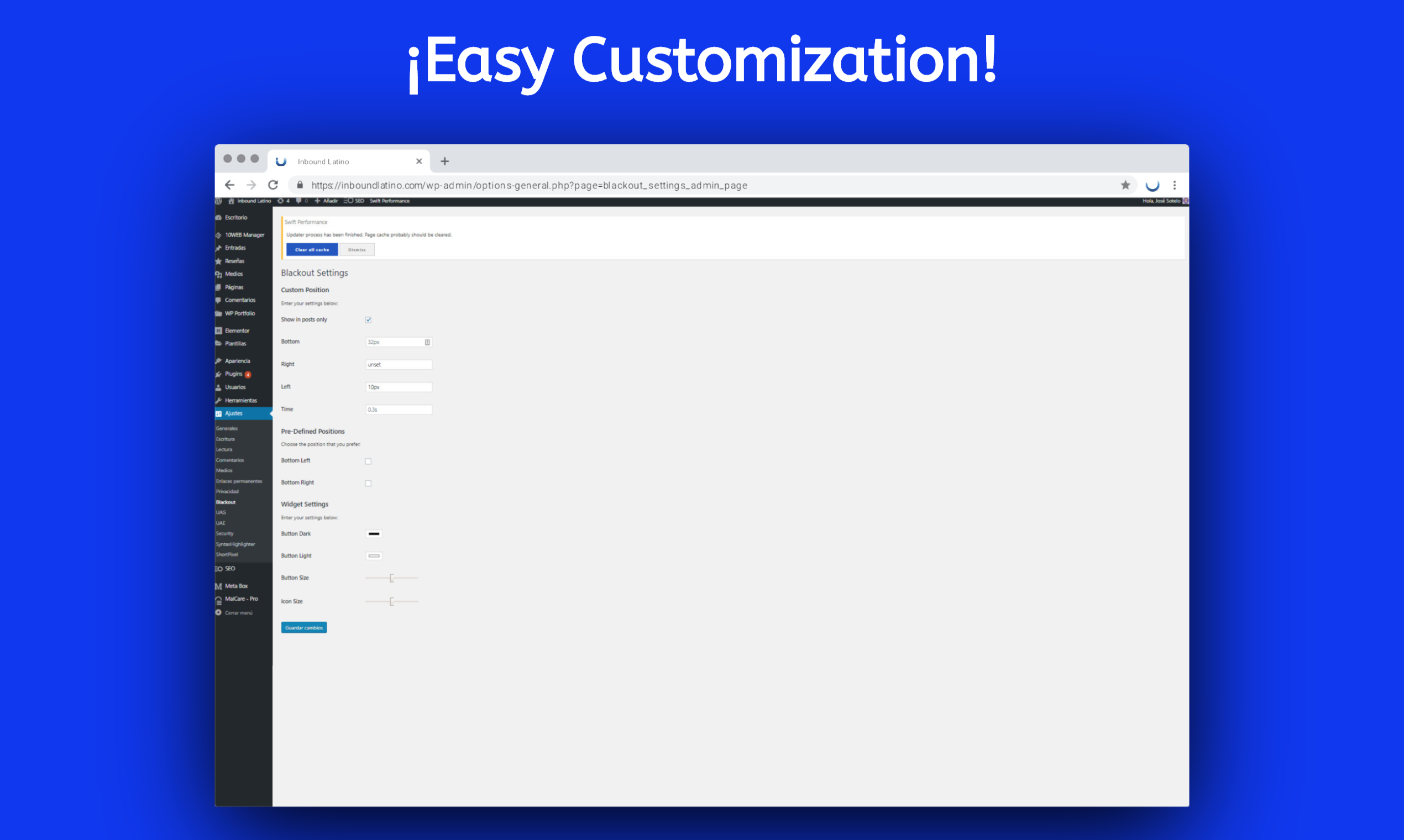Viewport: 1404px width, 840px height.
Task: Open the Button Light color swatch
Action: click(x=374, y=556)
